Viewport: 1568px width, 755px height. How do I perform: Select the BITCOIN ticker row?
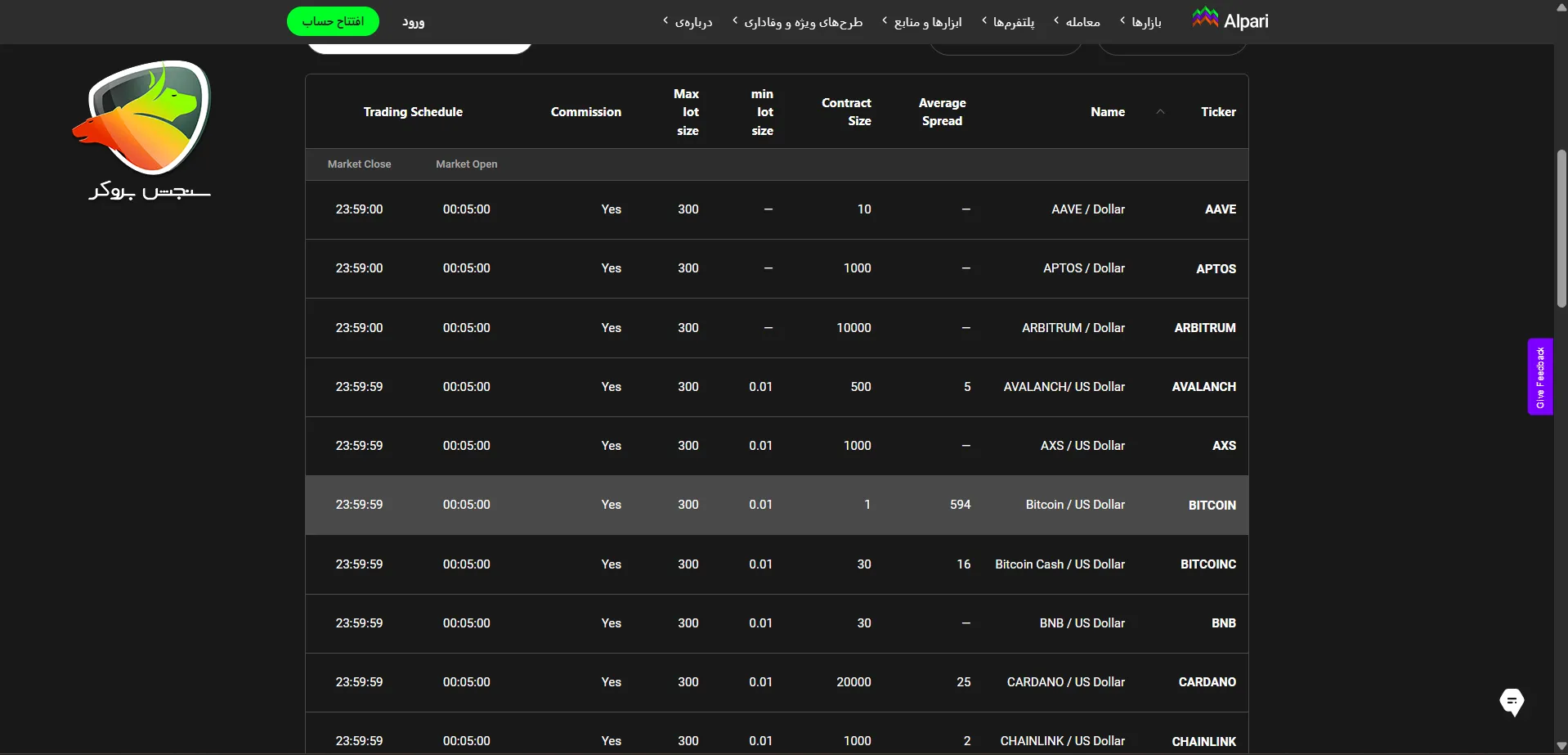pyautogui.click(x=1212, y=506)
